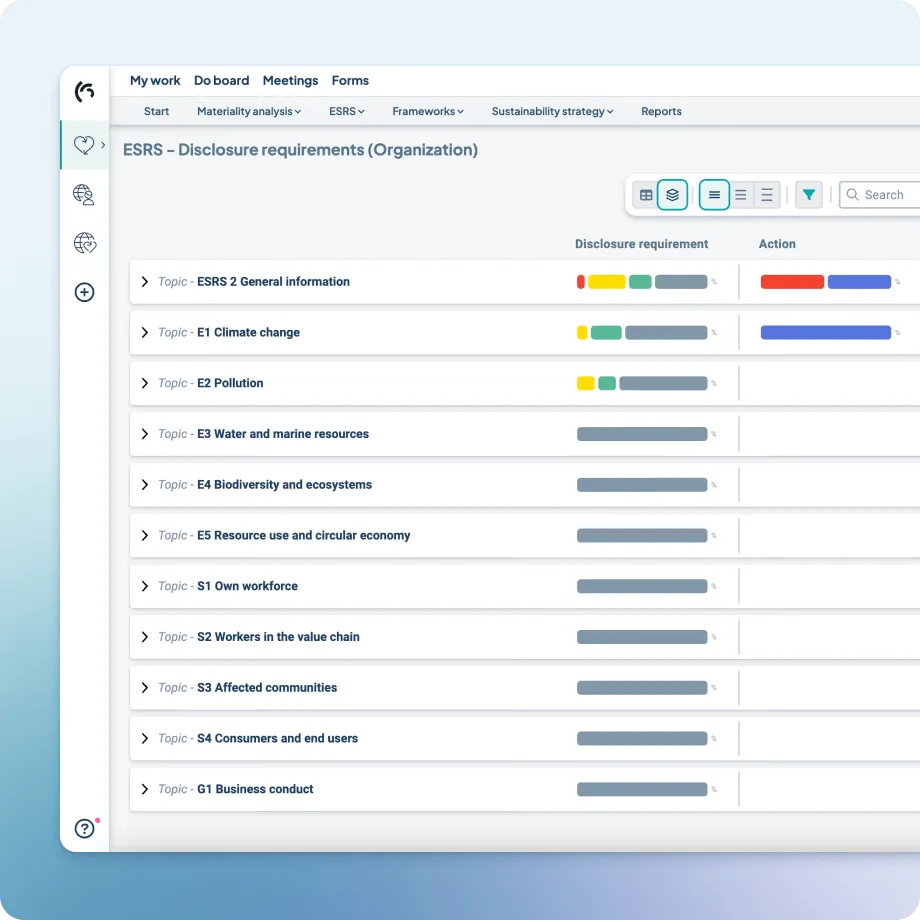Viewport: 920px width, 920px height.
Task: Click the plus circle icon in sidebar
Action: (x=84, y=292)
